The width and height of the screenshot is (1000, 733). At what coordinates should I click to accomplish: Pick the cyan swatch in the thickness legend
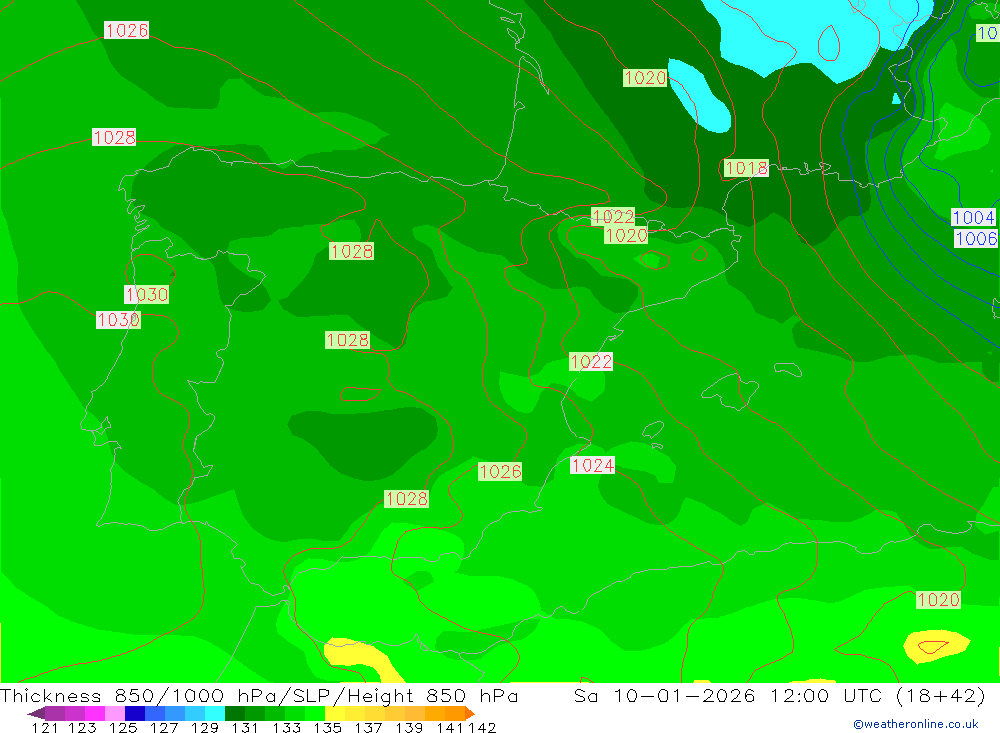point(214,713)
